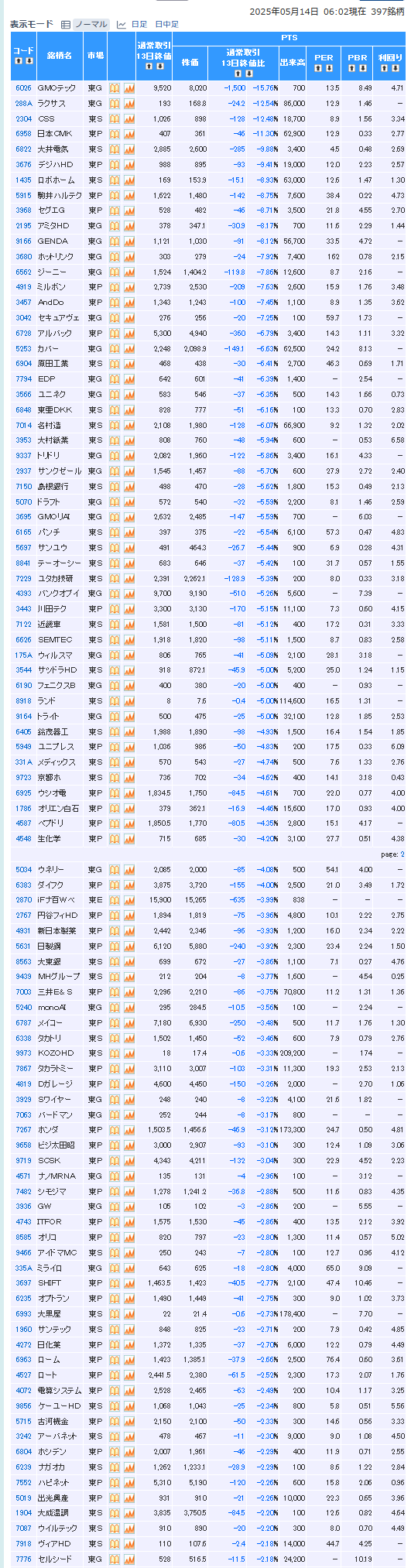Screen dimensions: 411x1568
Task: Open the chart icon for SCSK
Action: pos(129,1160)
